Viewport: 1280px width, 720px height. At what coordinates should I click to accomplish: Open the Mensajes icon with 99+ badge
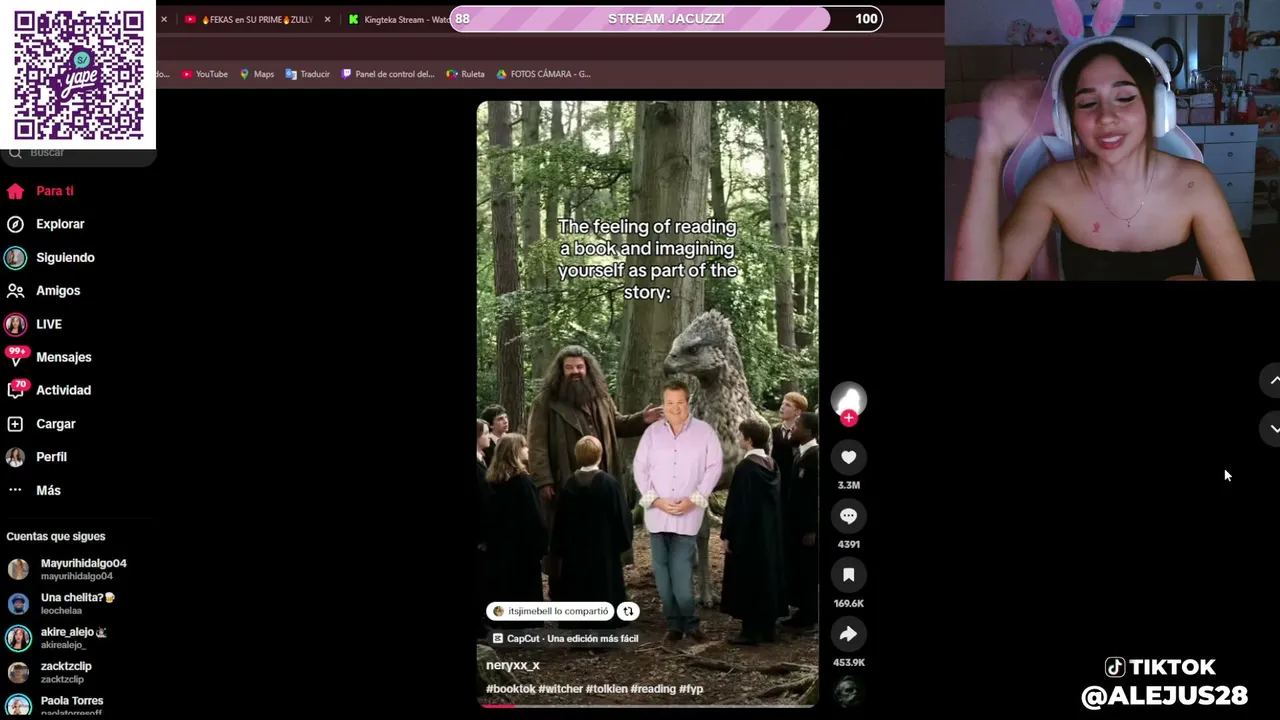(x=15, y=357)
